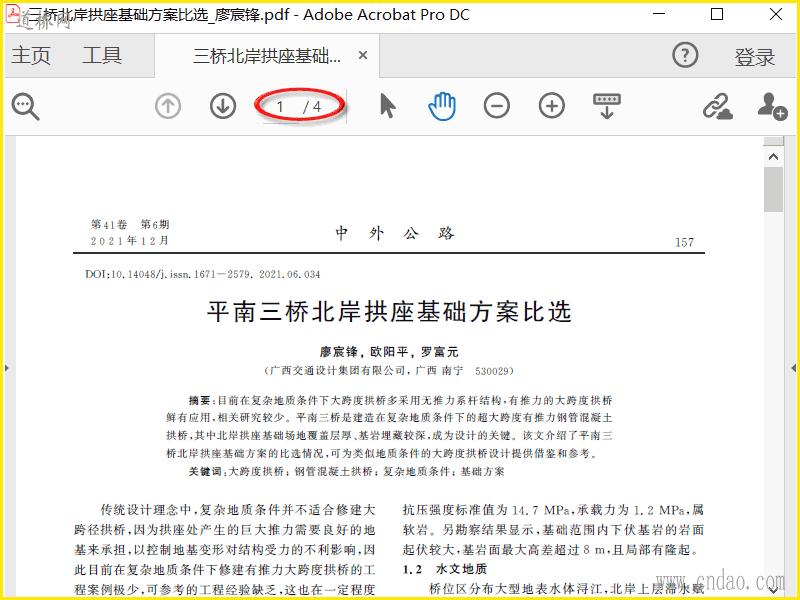Screen dimensions: 800x600
Task: Click the author line 廖宸锋, 欧阳平, 罗富元
Action: (x=389, y=352)
